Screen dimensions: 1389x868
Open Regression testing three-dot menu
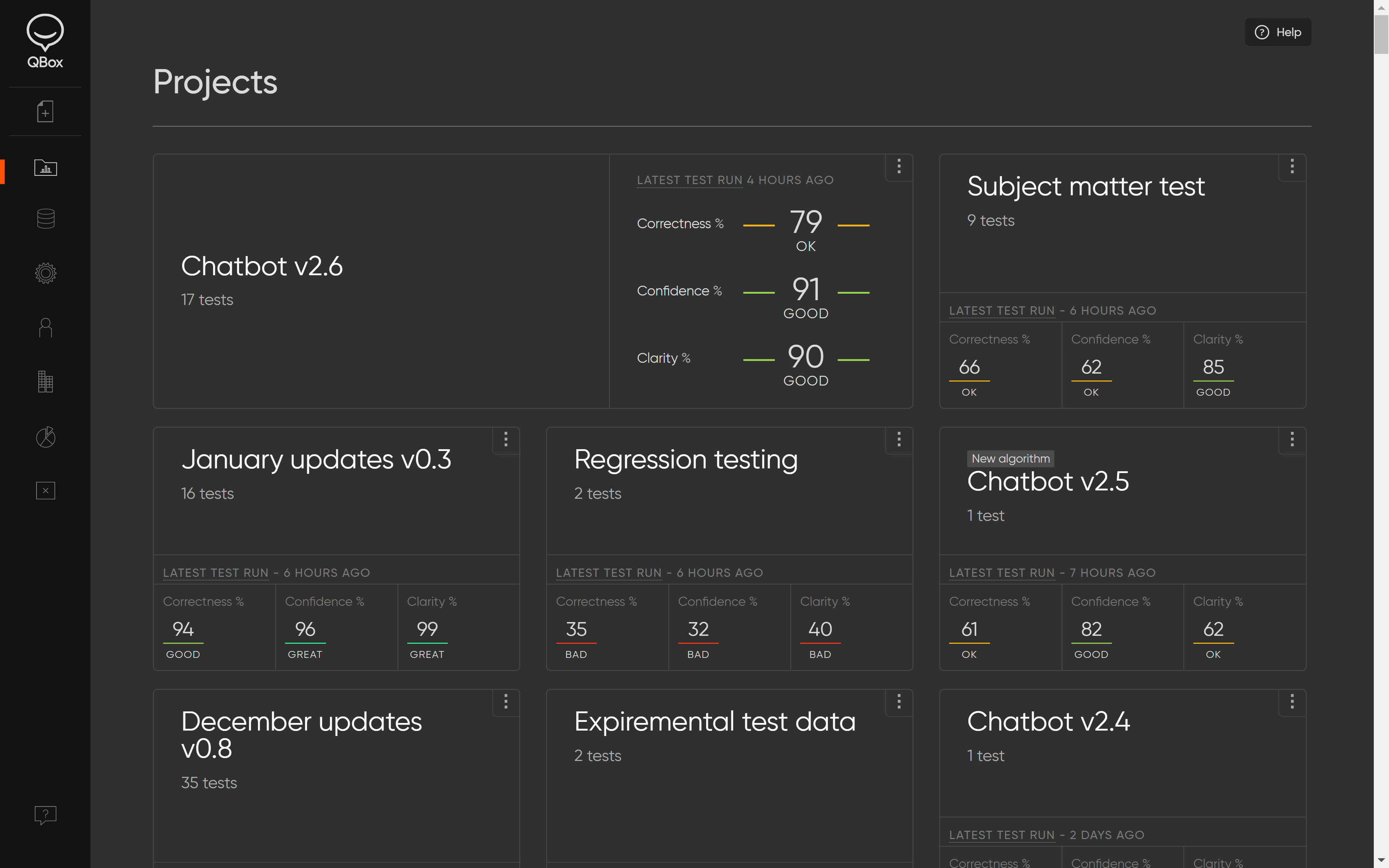[899, 440]
